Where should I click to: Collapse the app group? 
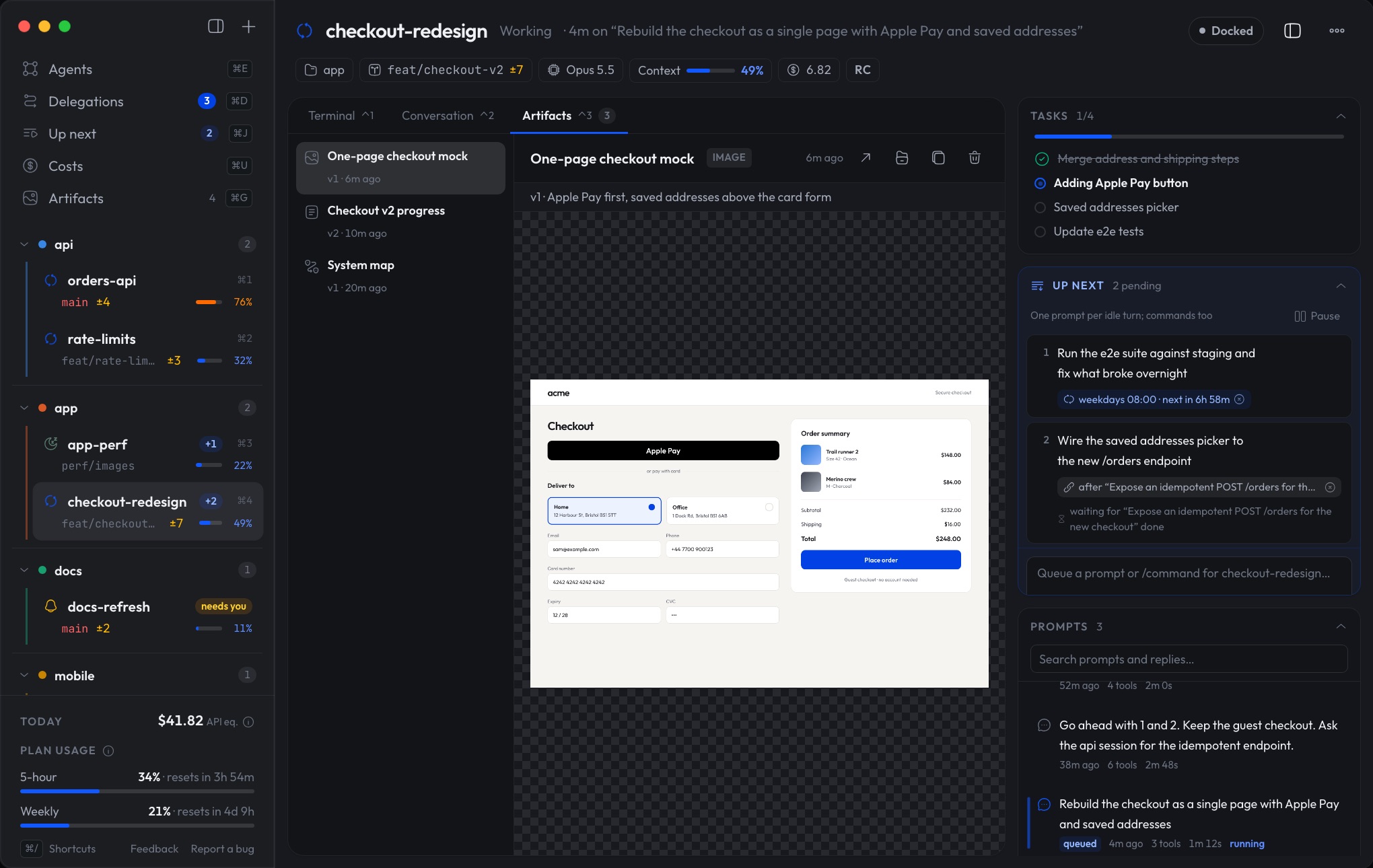click(24, 408)
